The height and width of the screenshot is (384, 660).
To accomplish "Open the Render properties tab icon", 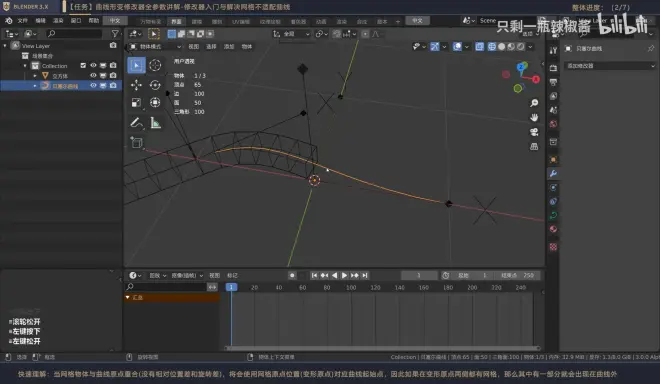I will point(553,68).
